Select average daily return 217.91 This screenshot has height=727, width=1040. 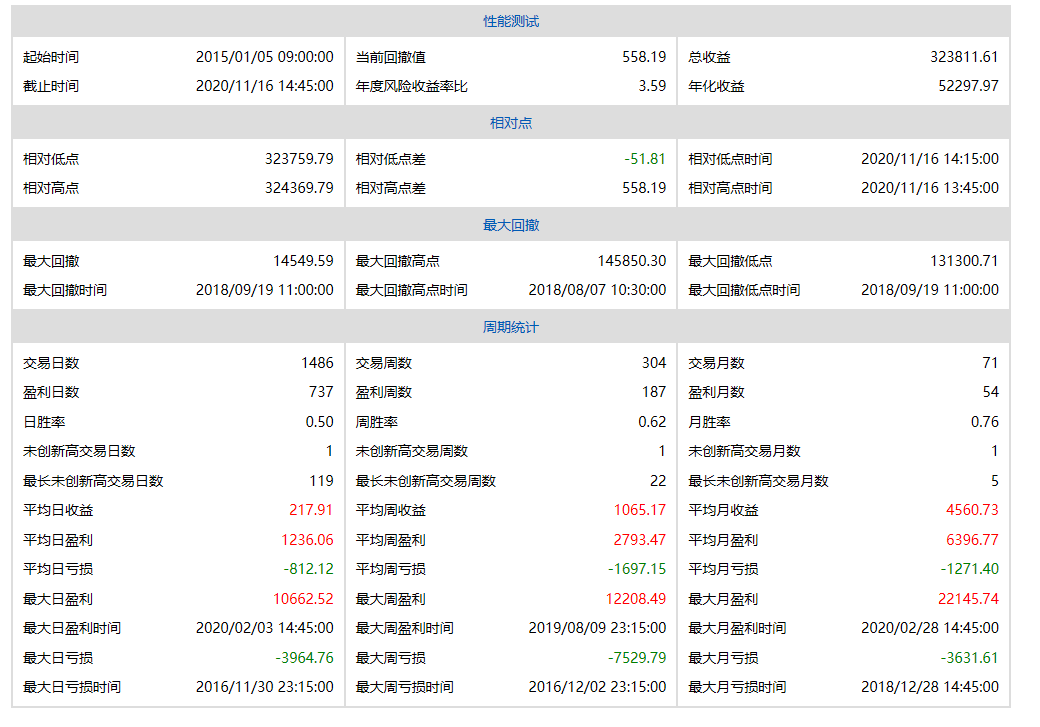tap(310, 511)
